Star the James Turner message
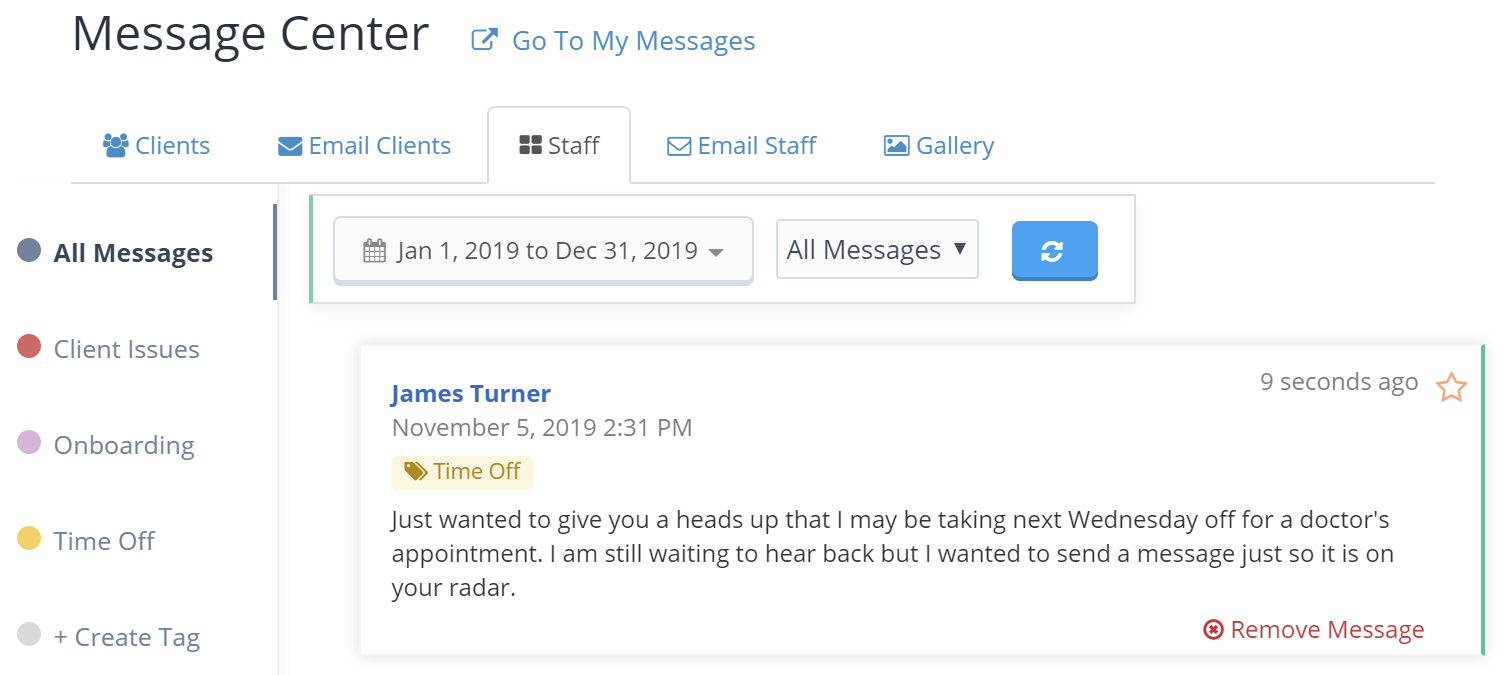1508x675 pixels. point(1451,387)
